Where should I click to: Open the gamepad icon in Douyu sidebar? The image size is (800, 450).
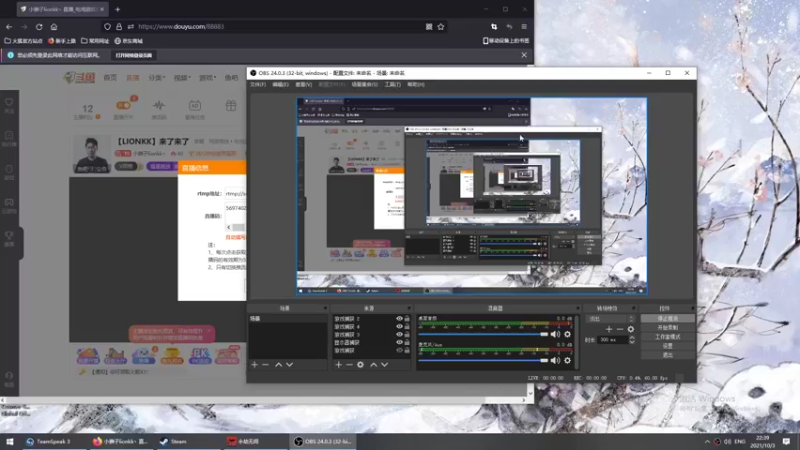pyautogui.click(x=9, y=202)
